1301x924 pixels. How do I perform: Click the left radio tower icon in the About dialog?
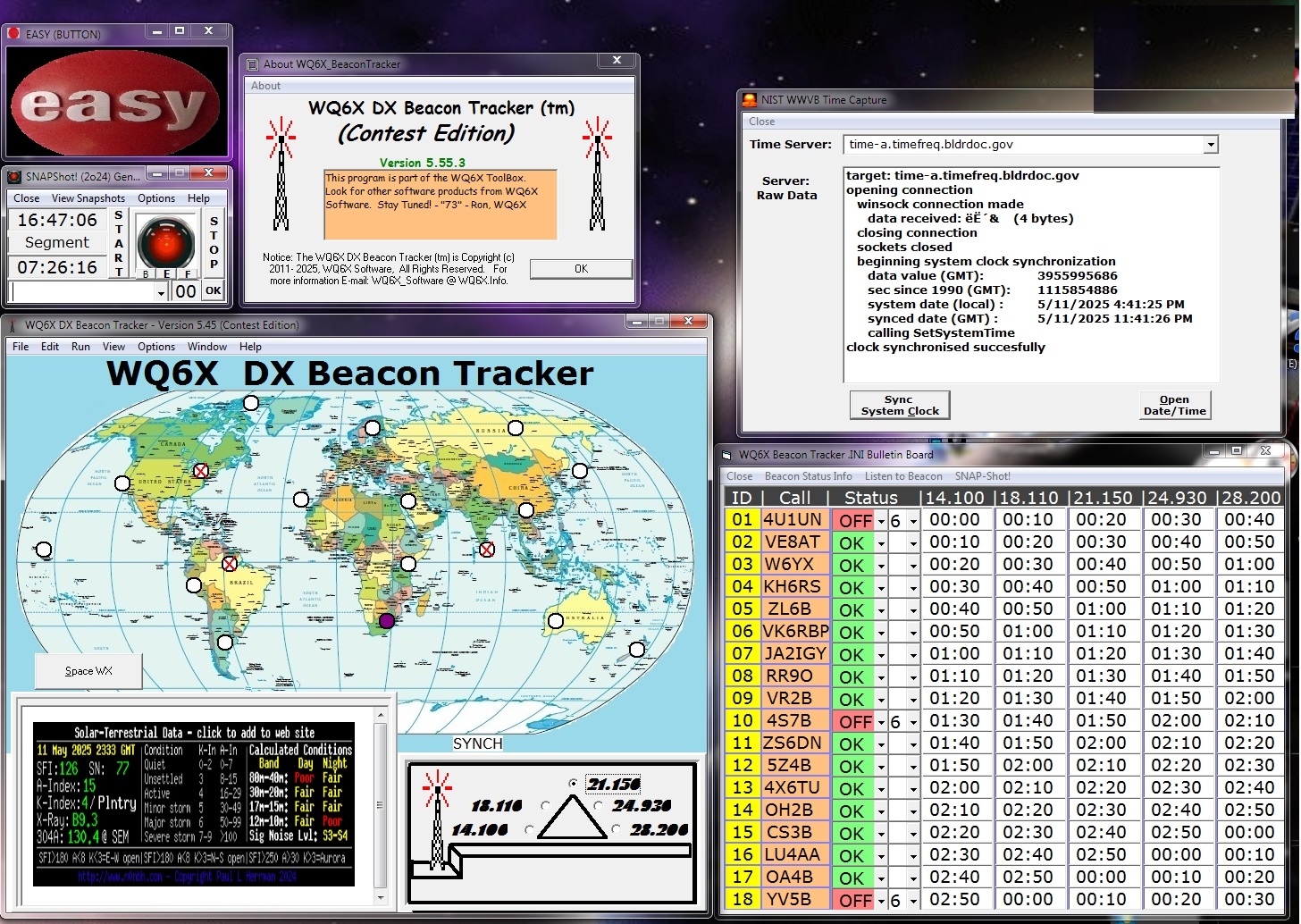(x=281, y=174)
